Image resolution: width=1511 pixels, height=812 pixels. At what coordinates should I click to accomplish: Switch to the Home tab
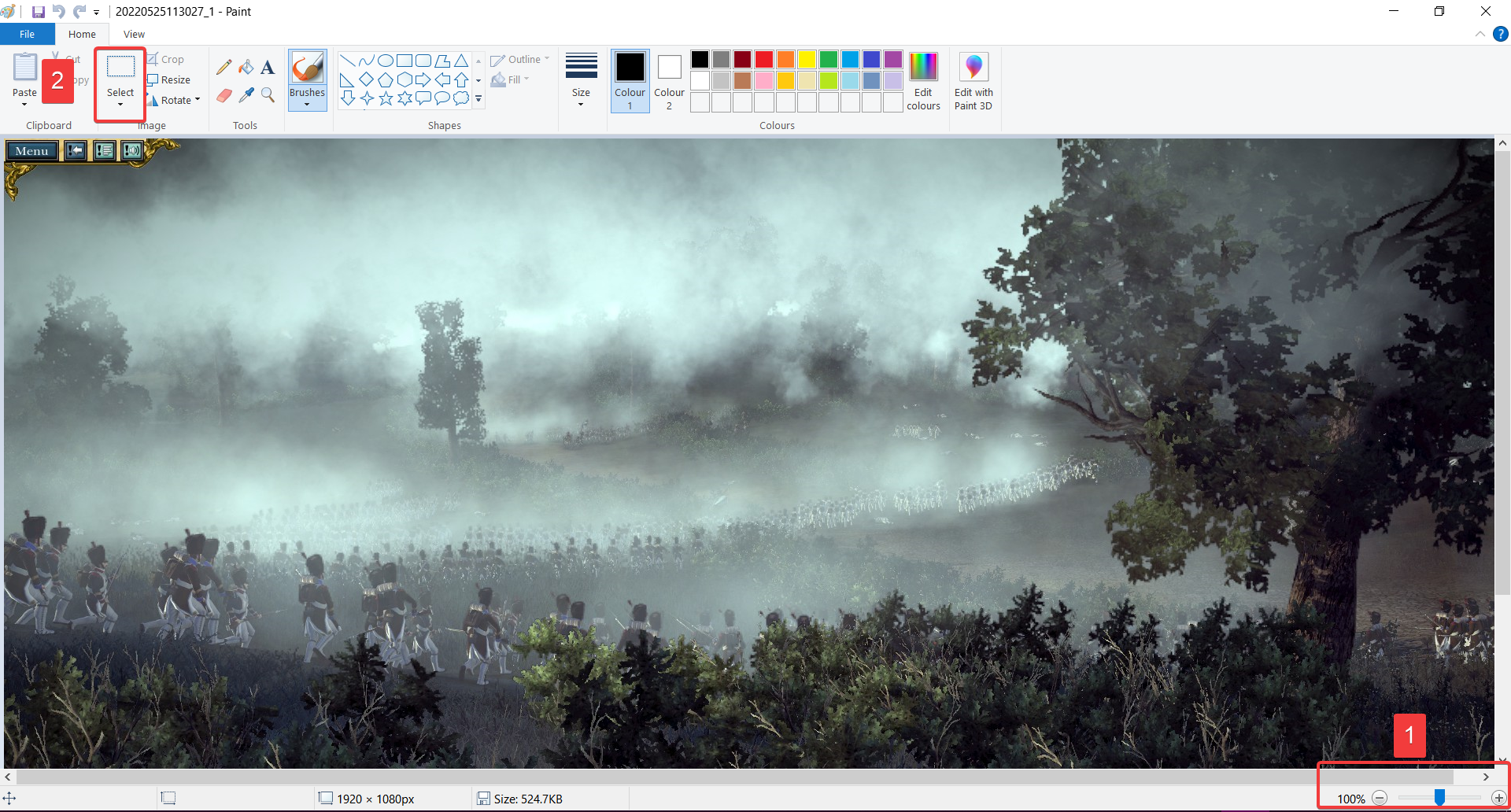82,34
